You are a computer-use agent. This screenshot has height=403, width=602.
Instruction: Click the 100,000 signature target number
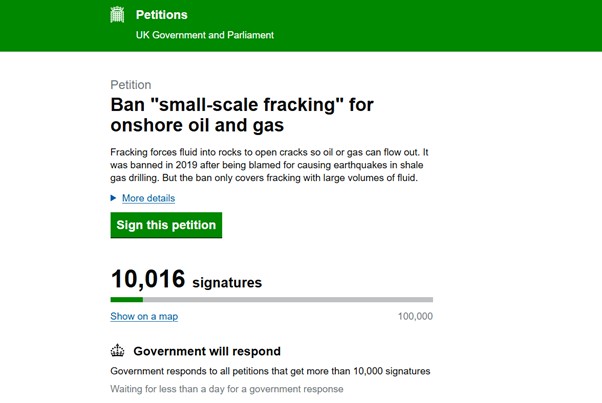pos(415,317)
